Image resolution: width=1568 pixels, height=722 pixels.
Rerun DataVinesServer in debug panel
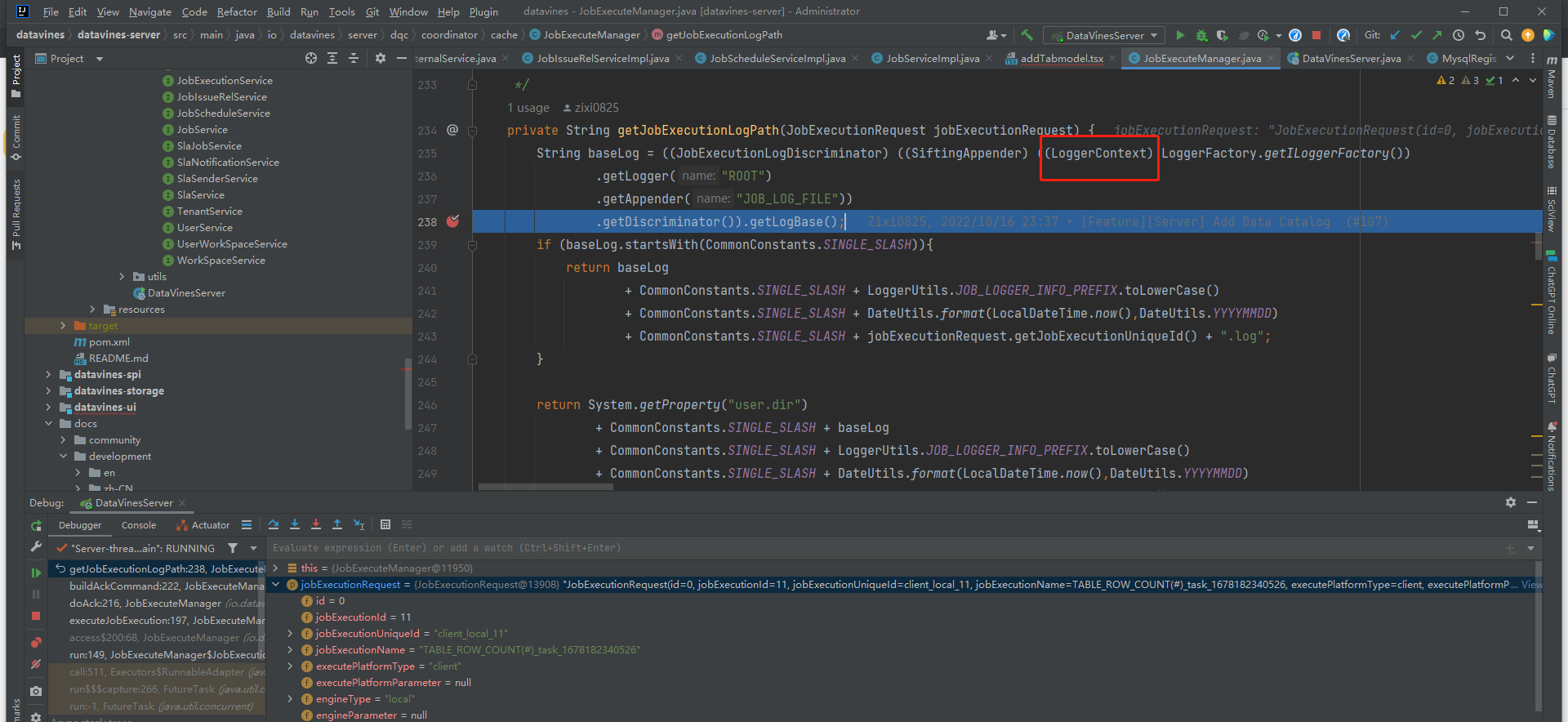(x=36, y=526)
